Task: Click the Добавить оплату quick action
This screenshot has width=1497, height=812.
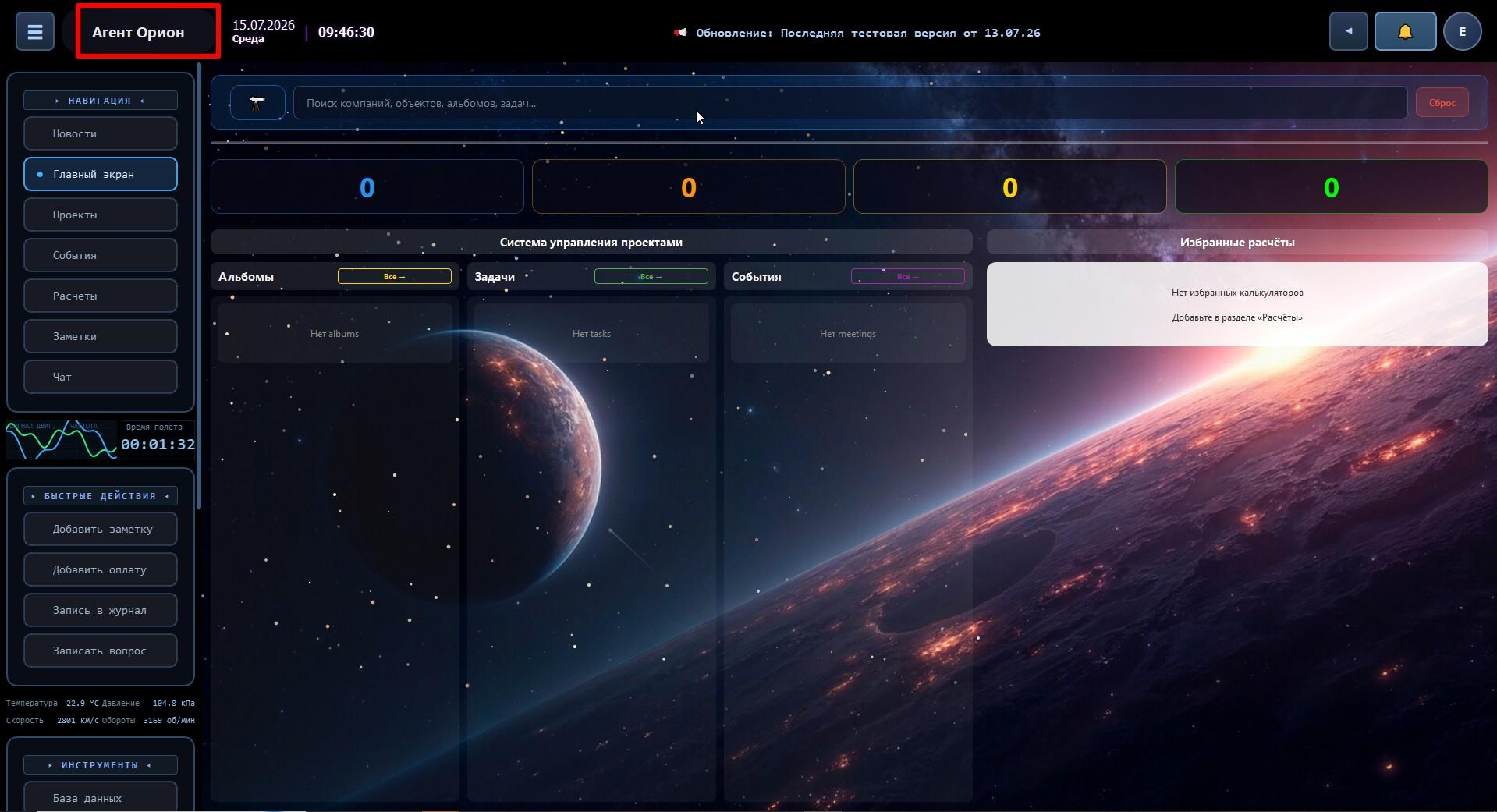Action: (101, 569)
